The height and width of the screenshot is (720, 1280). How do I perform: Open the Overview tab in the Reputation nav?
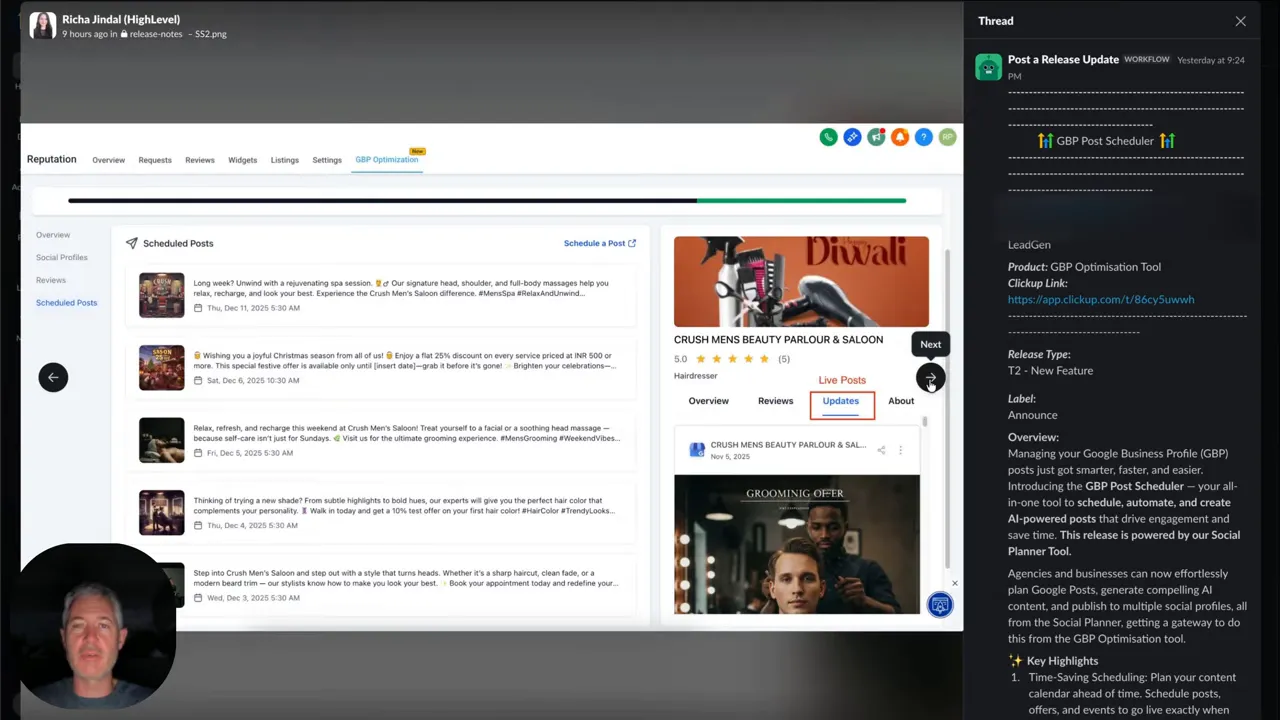(109, 160)
